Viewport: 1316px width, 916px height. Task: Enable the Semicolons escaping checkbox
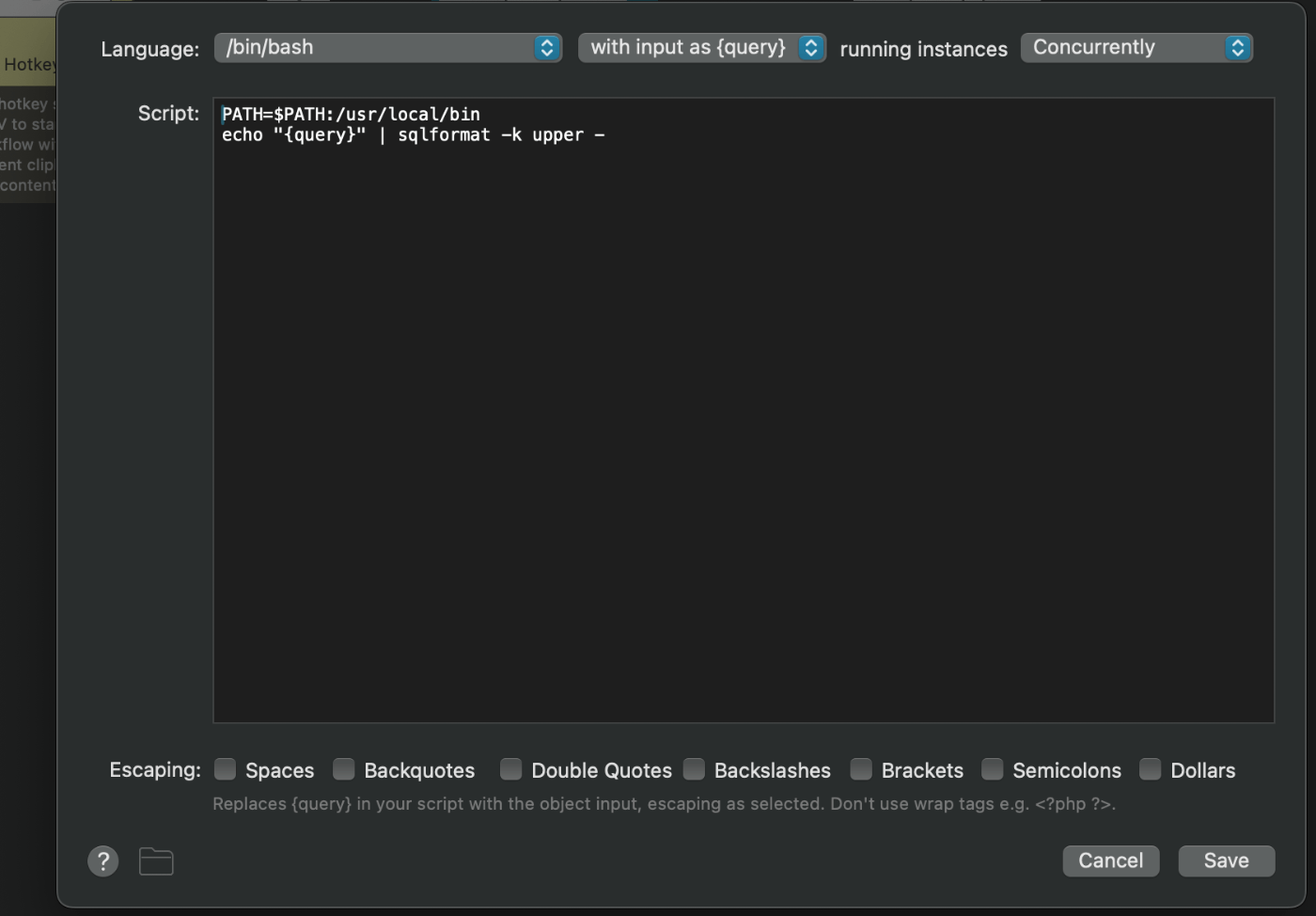click(x=993, y=769)
